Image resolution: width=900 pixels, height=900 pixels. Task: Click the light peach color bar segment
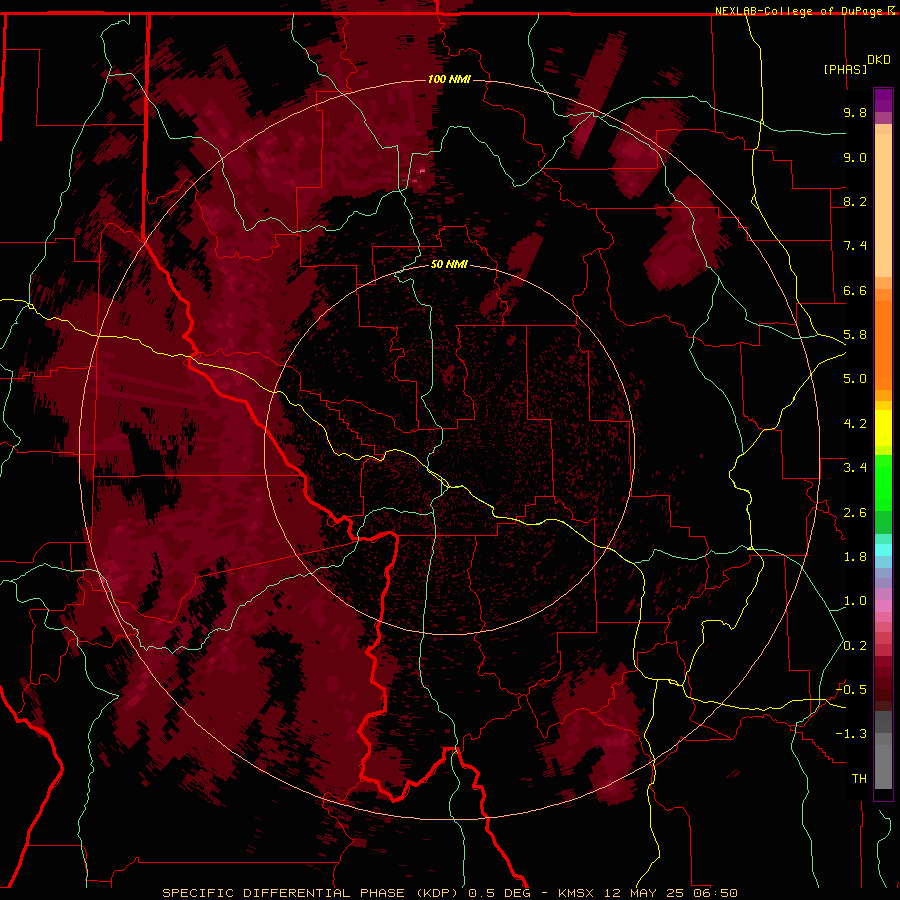coord(883,207)
